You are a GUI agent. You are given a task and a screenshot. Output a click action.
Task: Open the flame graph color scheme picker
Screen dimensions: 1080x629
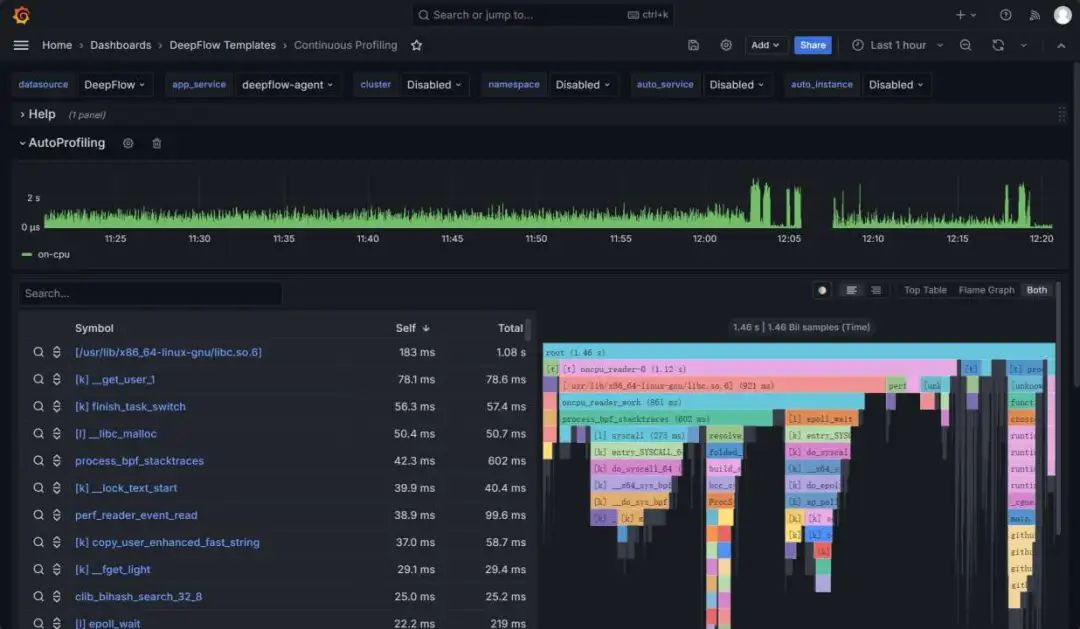(x=822, y=290)
